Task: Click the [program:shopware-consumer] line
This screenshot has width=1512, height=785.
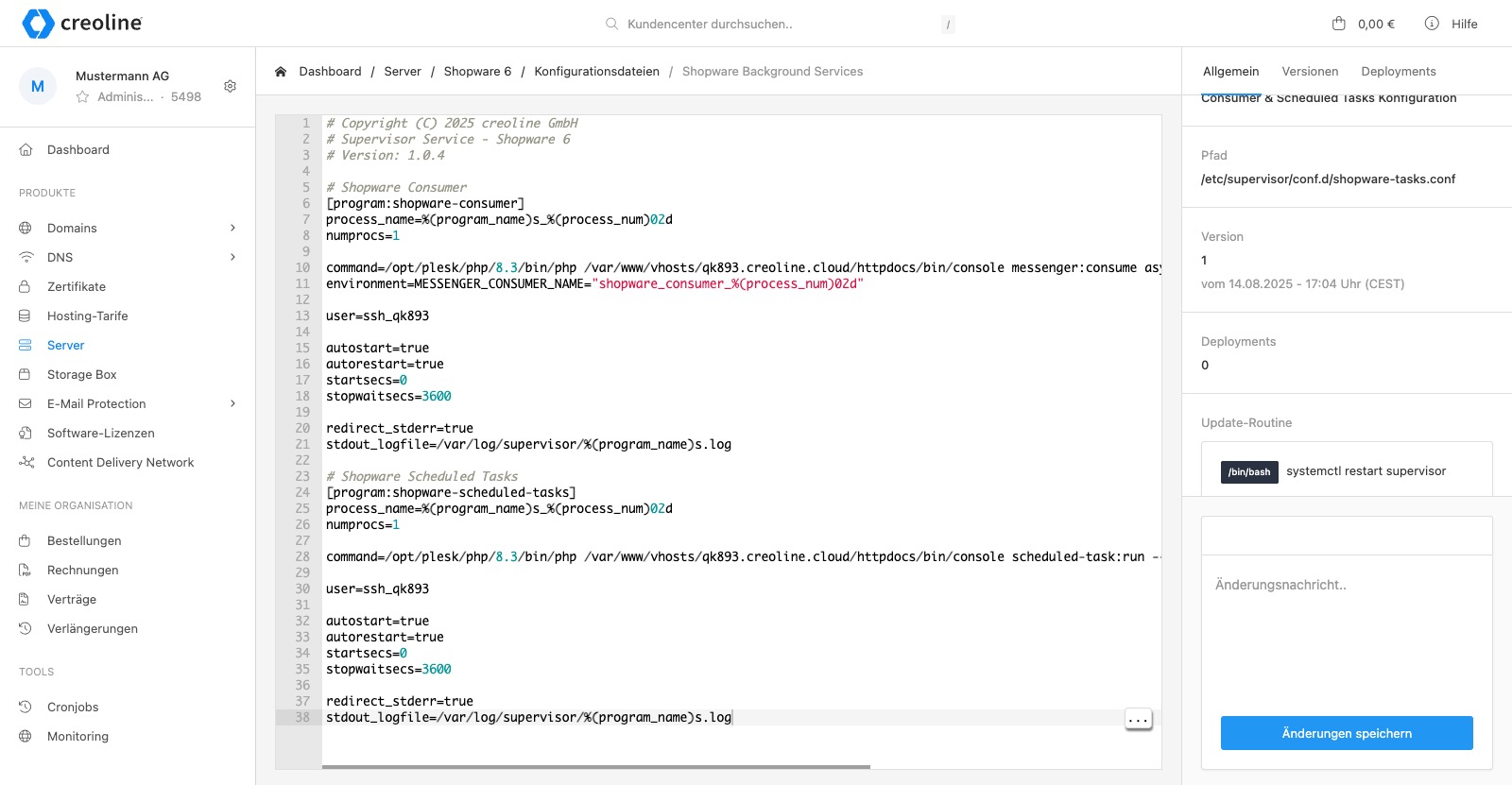Action: [425, 203]
